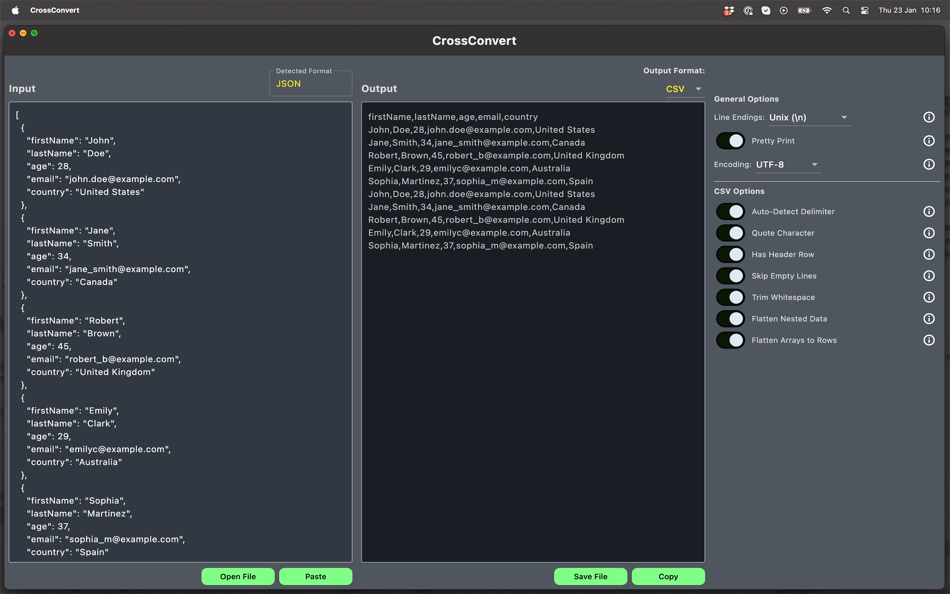Toggle Skip Empty Lines

730,276
